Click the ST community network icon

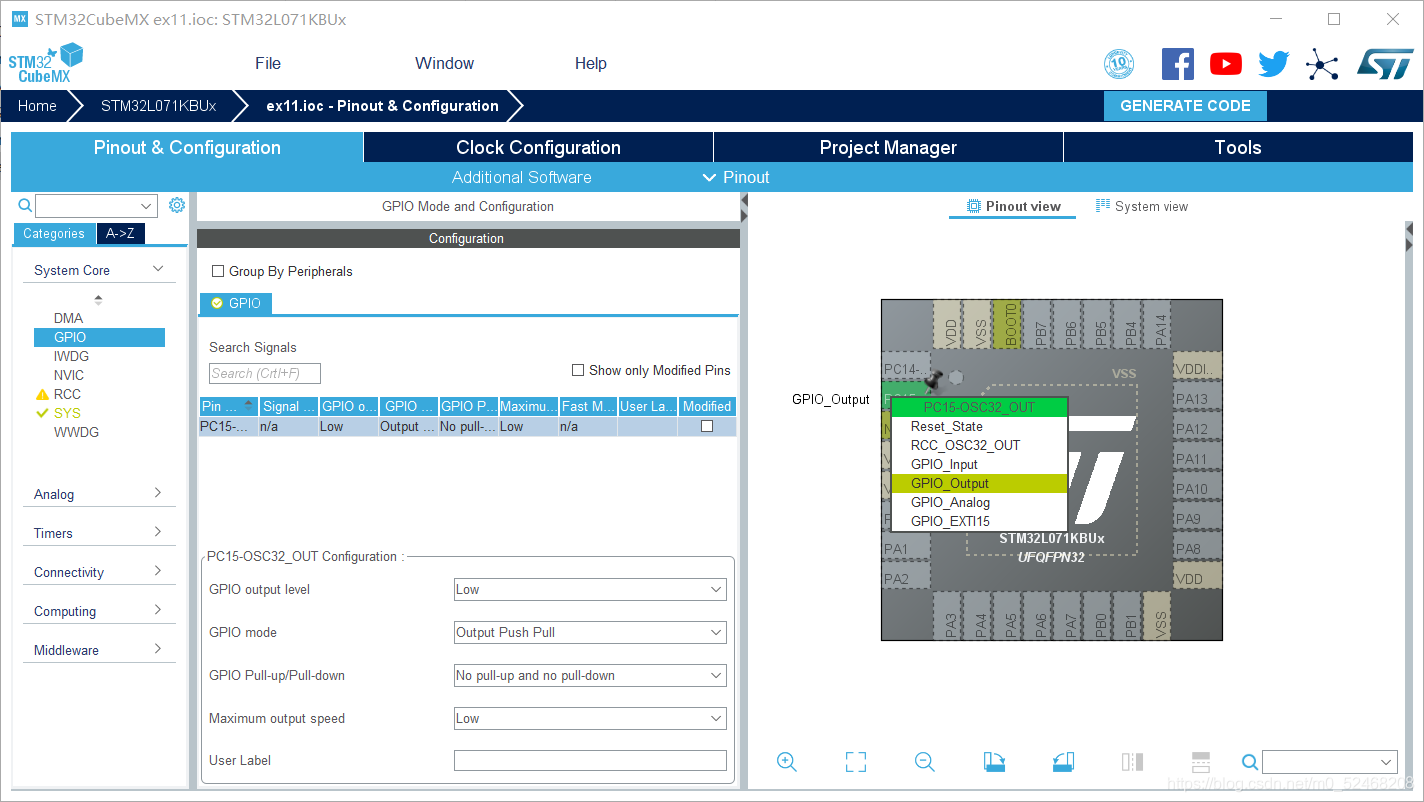point(1322,65)
